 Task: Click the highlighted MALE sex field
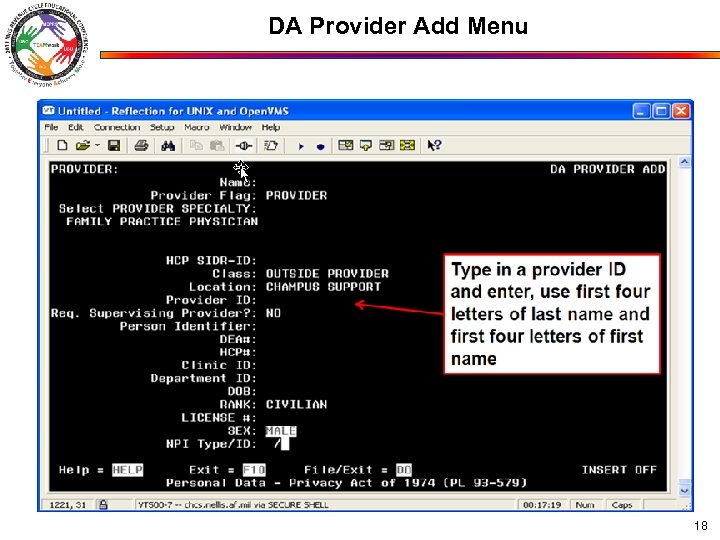click(x=281, y=431)
